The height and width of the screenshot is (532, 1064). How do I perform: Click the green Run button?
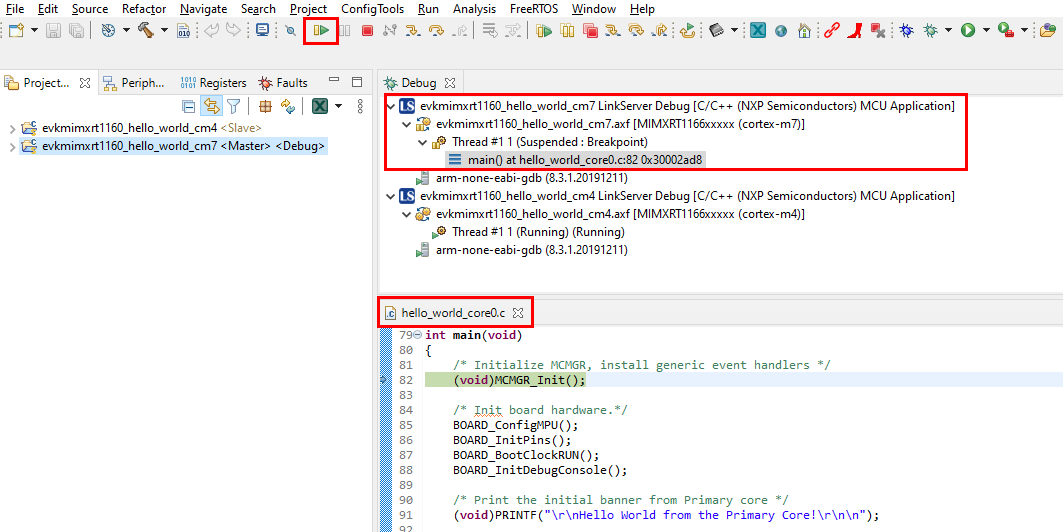click(x=967, y=31)
